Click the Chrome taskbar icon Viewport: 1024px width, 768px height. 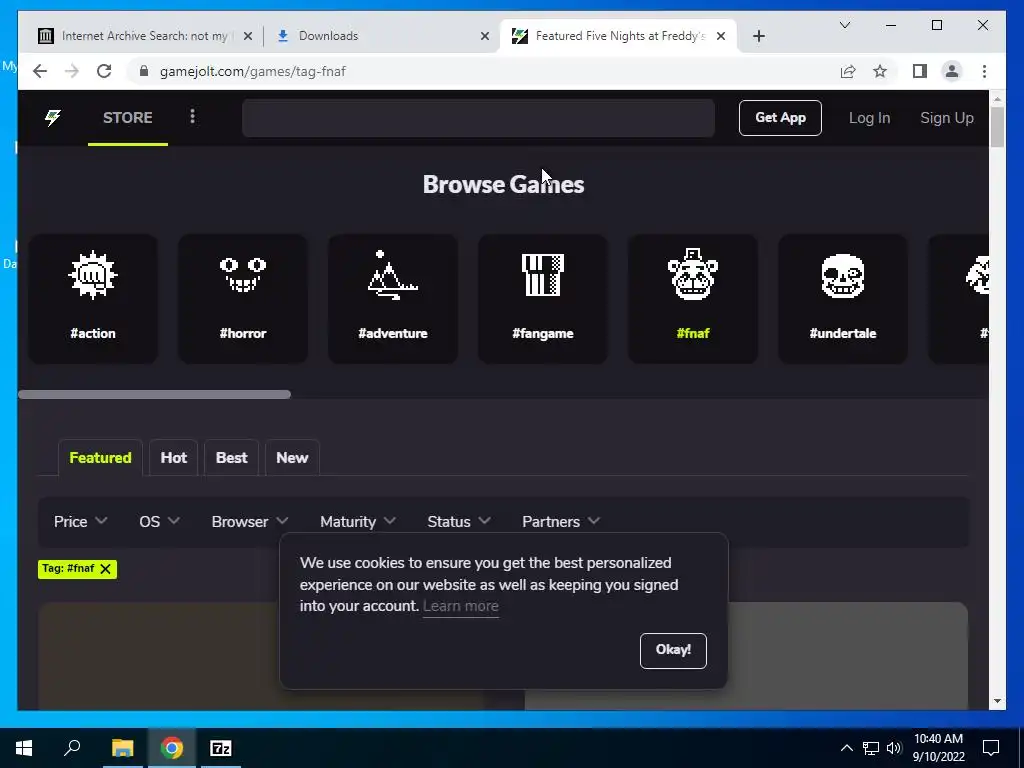tap(172, 748)
